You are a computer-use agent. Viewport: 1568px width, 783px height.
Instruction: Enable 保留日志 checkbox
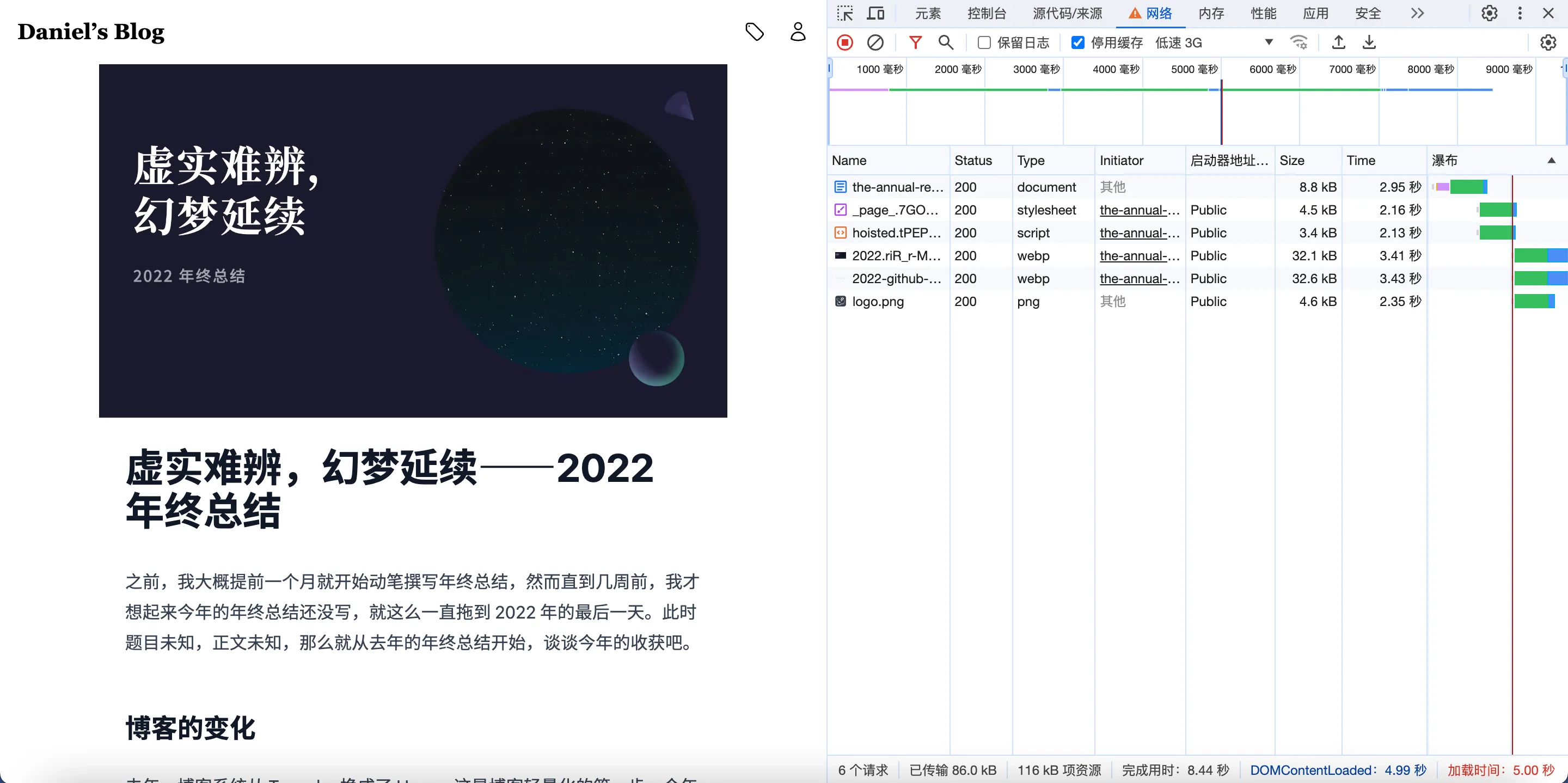tap(984, 42)
